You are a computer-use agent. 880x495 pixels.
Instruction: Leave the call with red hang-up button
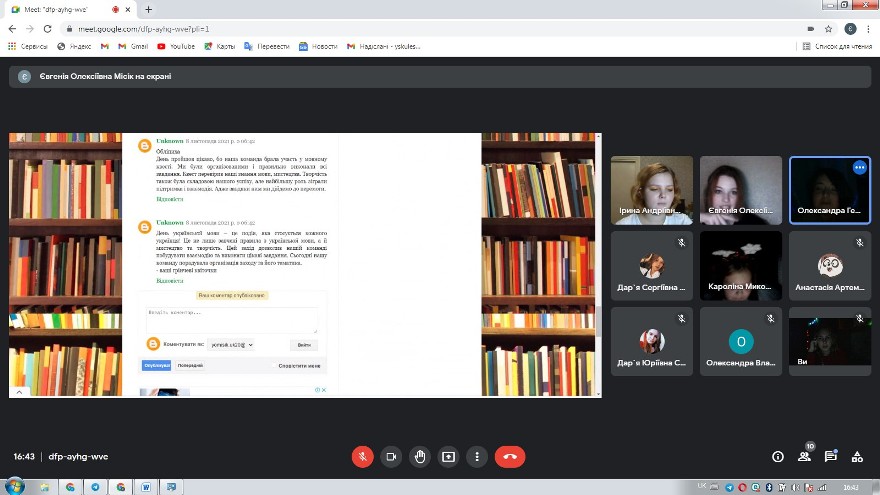(510, 456)
